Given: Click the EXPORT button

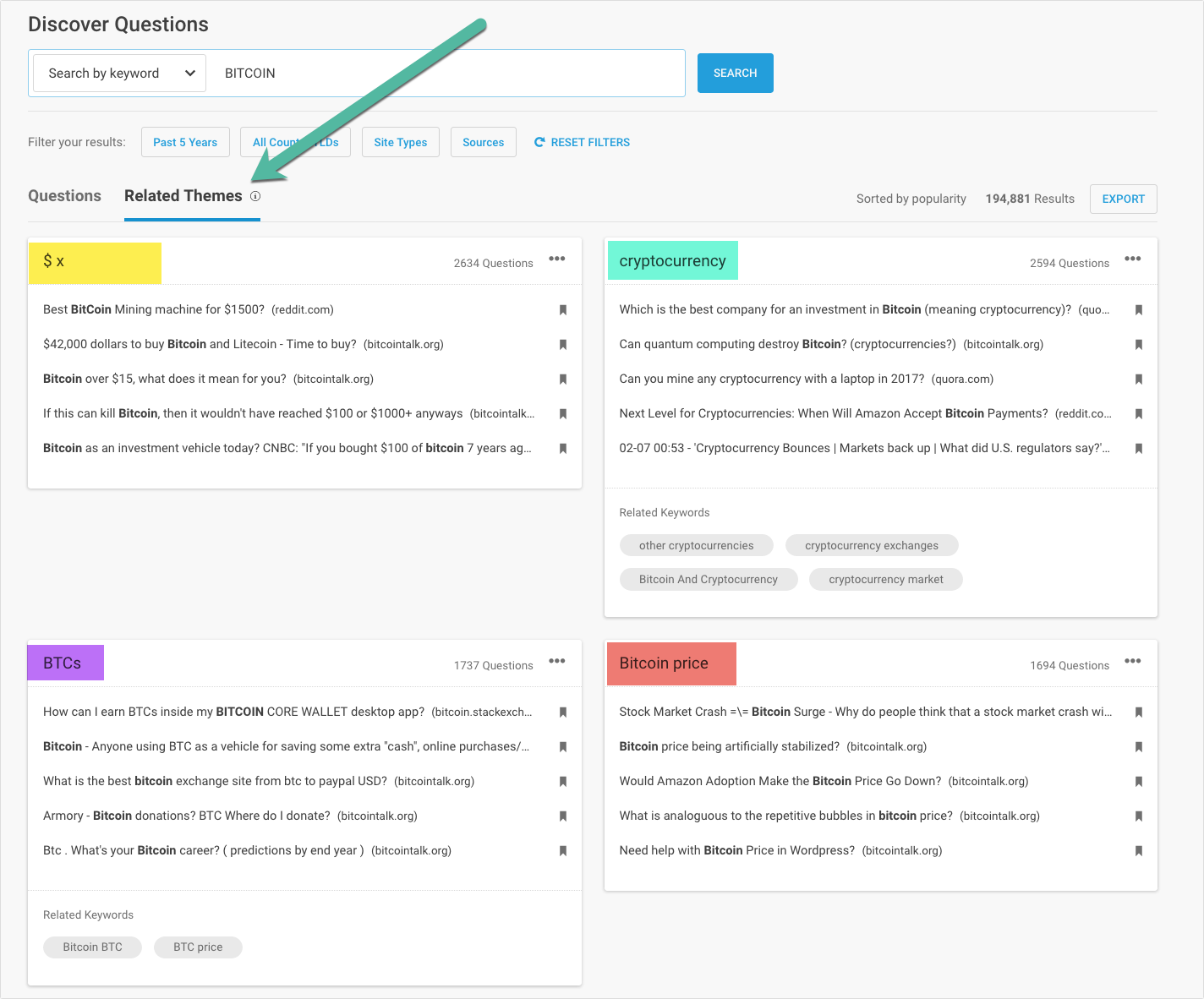Looking at the screenshot, I should [x=1123, y=199].
